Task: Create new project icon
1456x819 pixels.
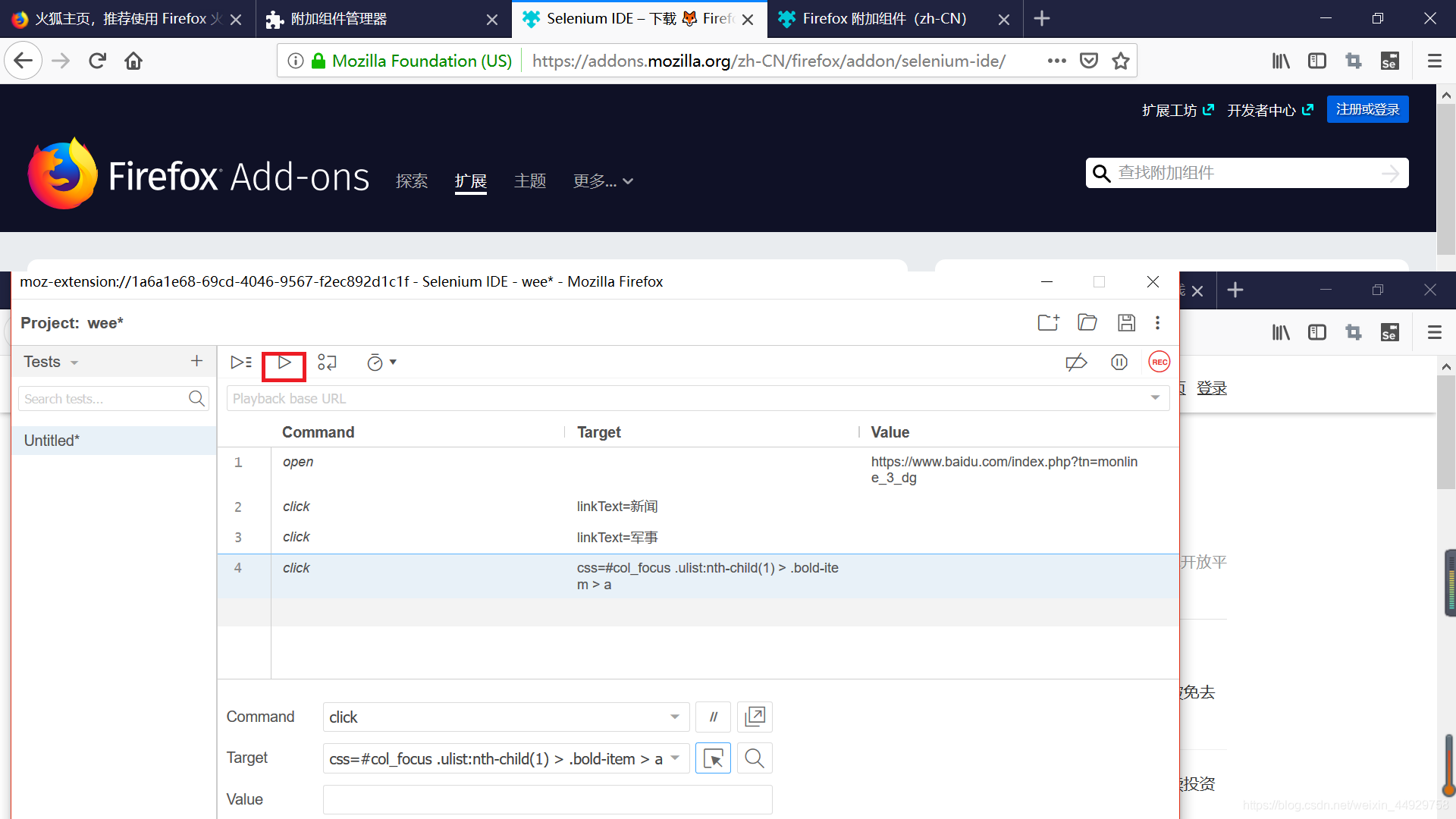Action: click(1048, 322)
